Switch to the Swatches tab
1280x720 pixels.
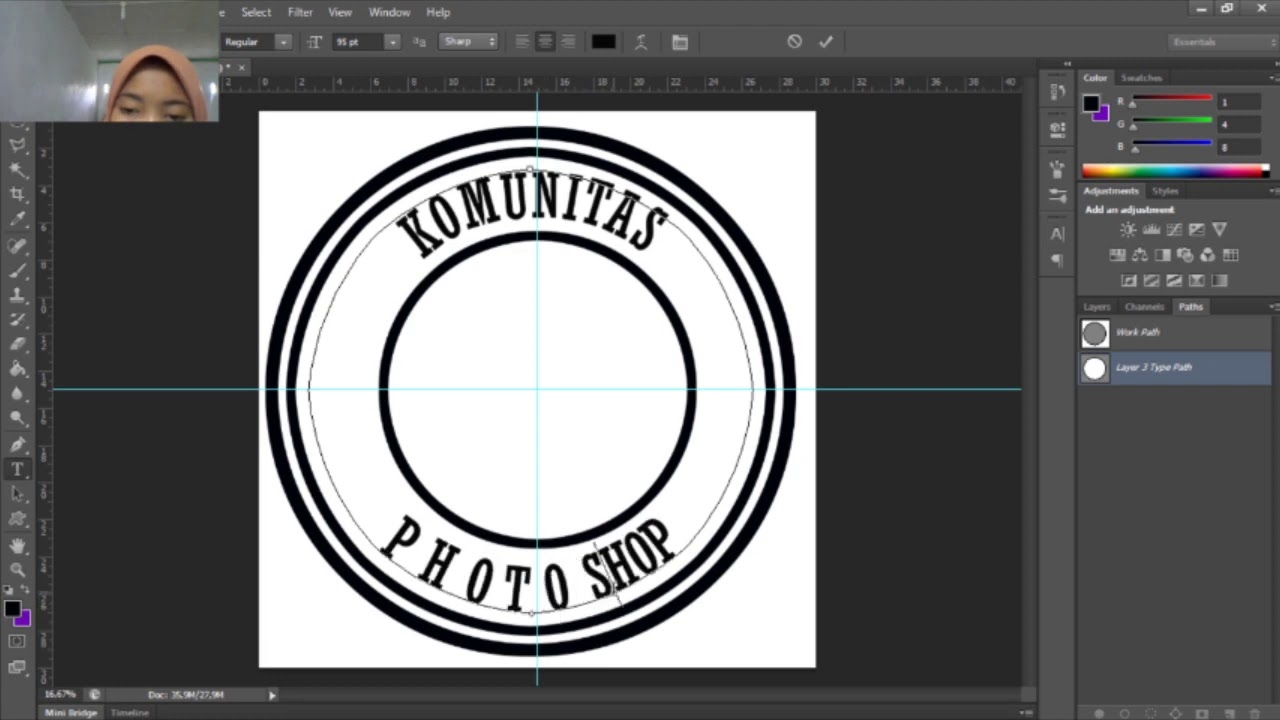1141,78
